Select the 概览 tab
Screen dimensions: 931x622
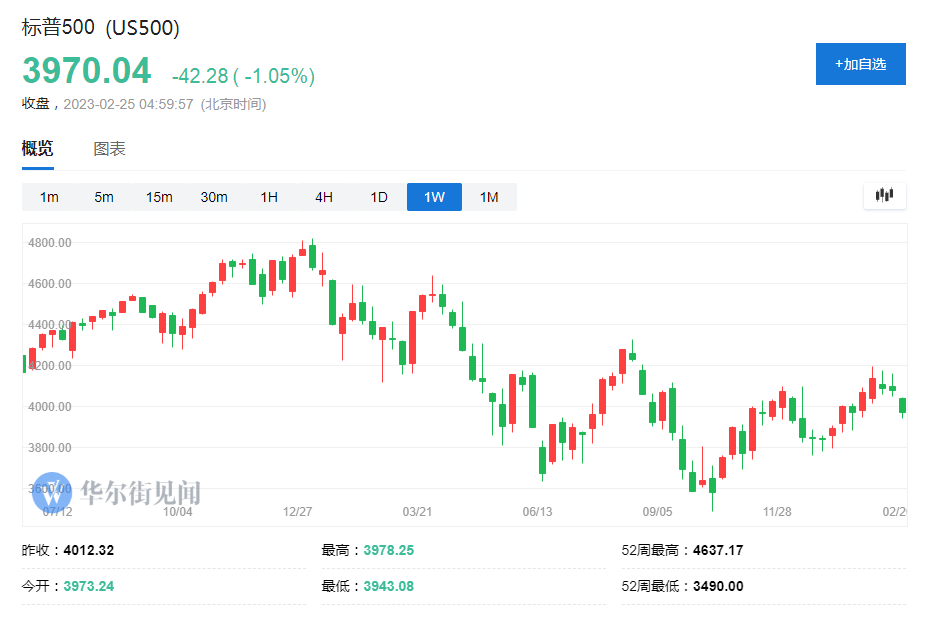click(x=36, y=148)
